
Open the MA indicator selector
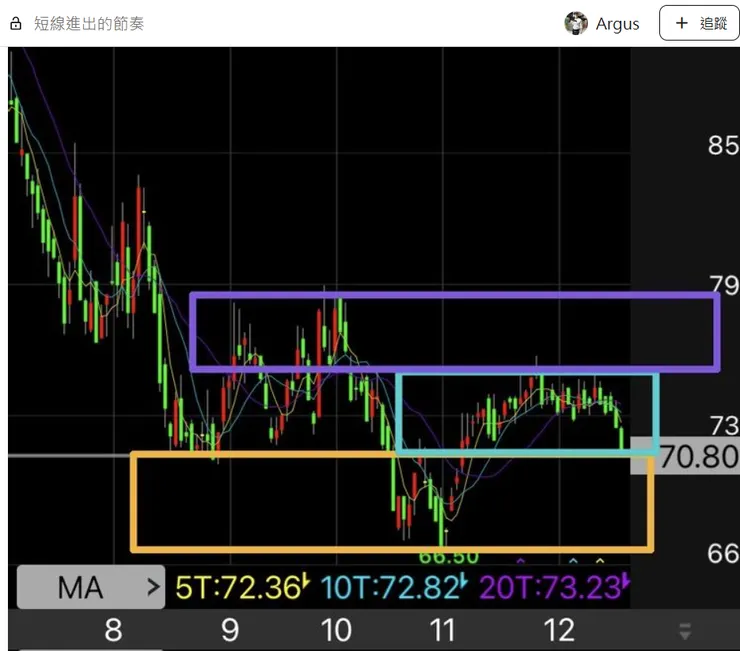pos(91,587)
